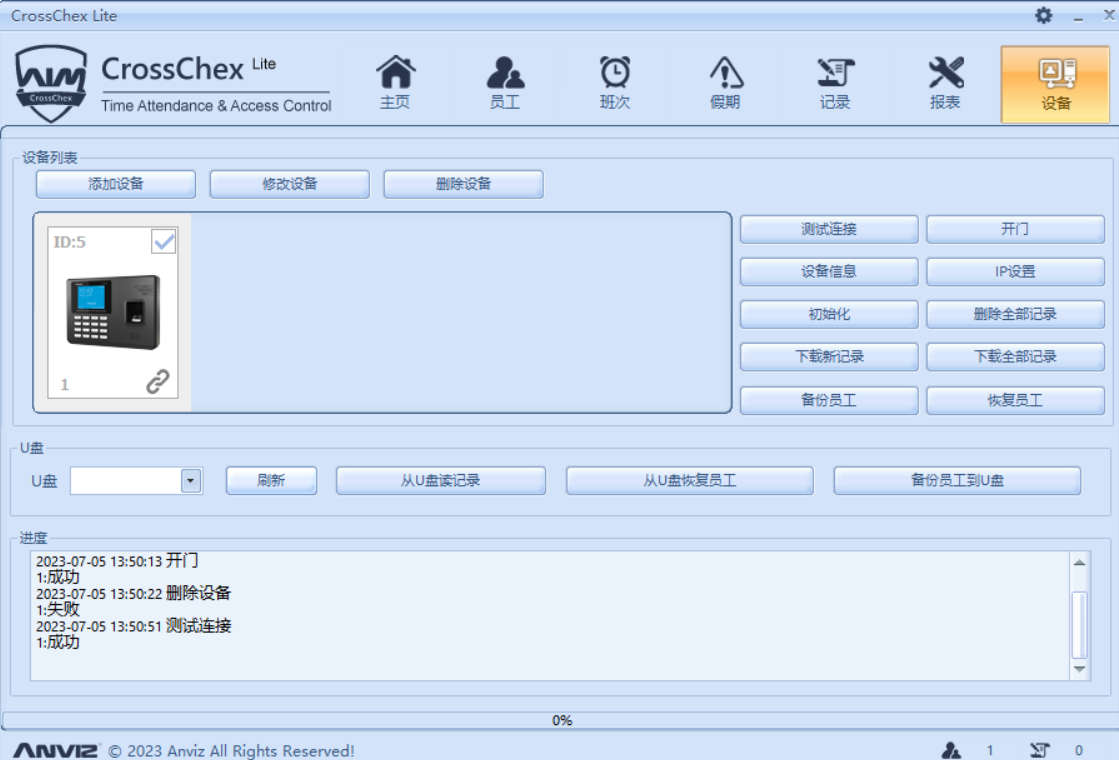Select the 设备 device tab
This screenshot has width=1119, height=760.
1055,84
